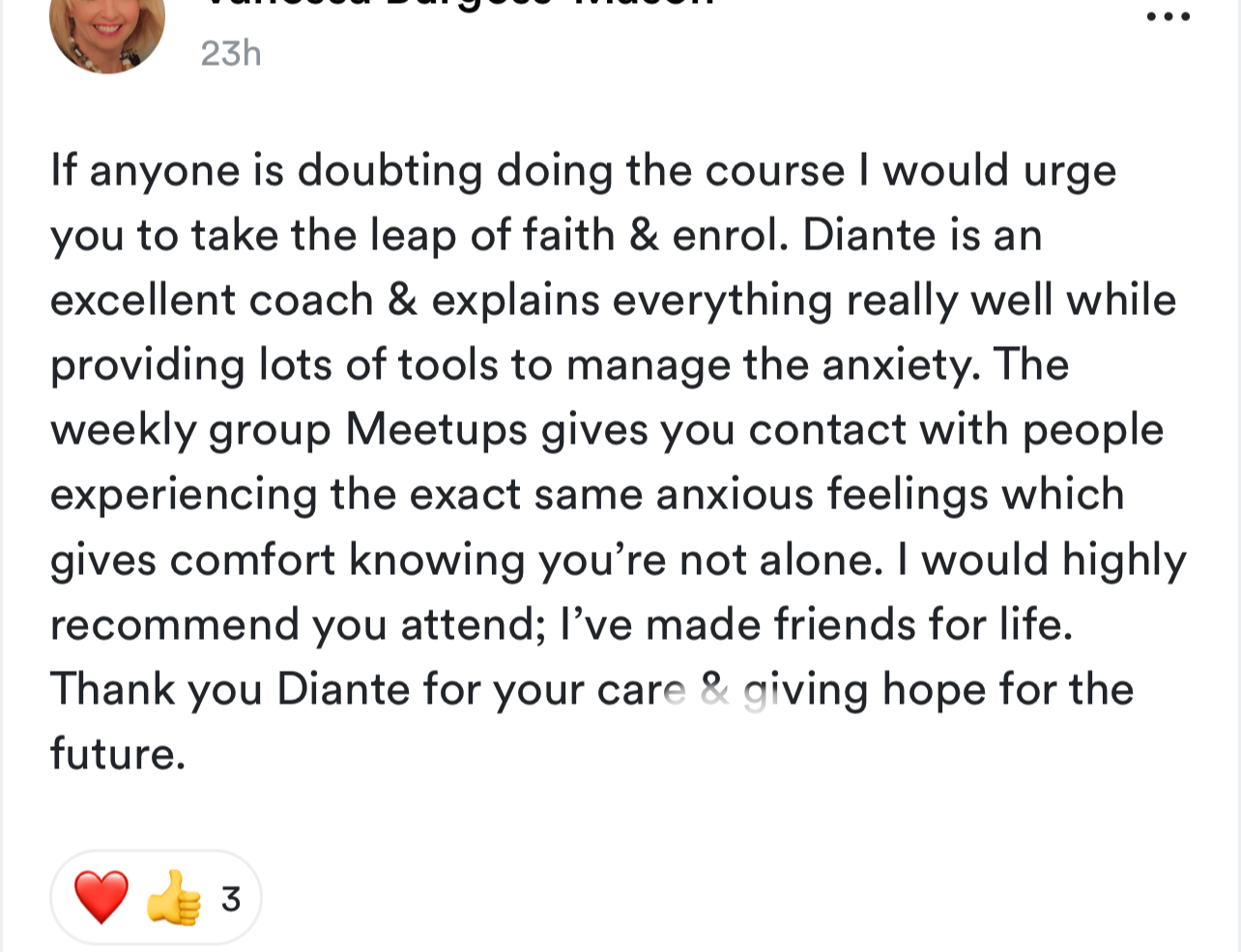The image size is (1241, 952).
Task: Click the line starting 'you to take the leap'
Action: (546, 236)
